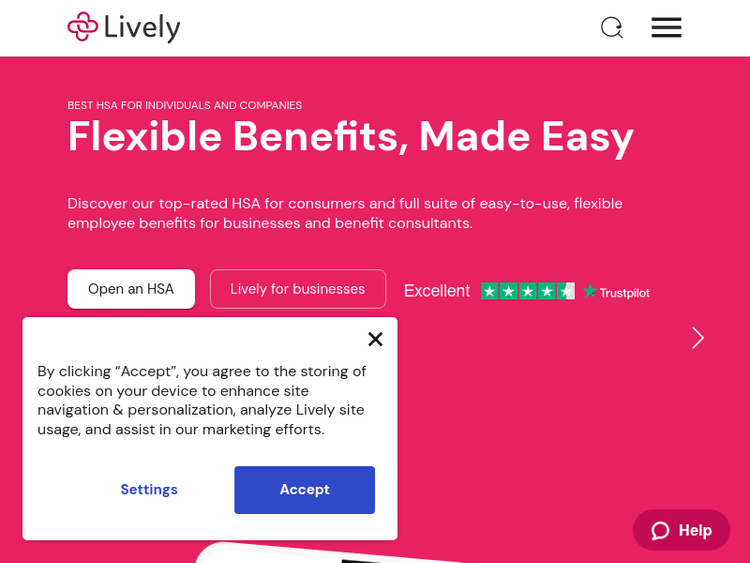750x563 pixels.
Task: Click the Lively heart-knot logo symbol
Action: (83, 27)
